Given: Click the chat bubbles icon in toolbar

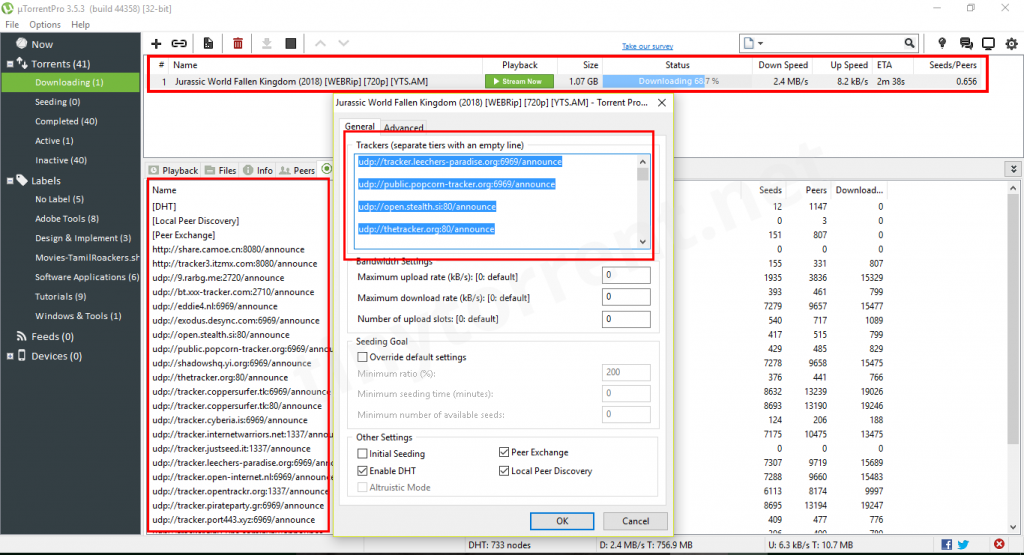Looking at the screenshot, I should 966,44.
